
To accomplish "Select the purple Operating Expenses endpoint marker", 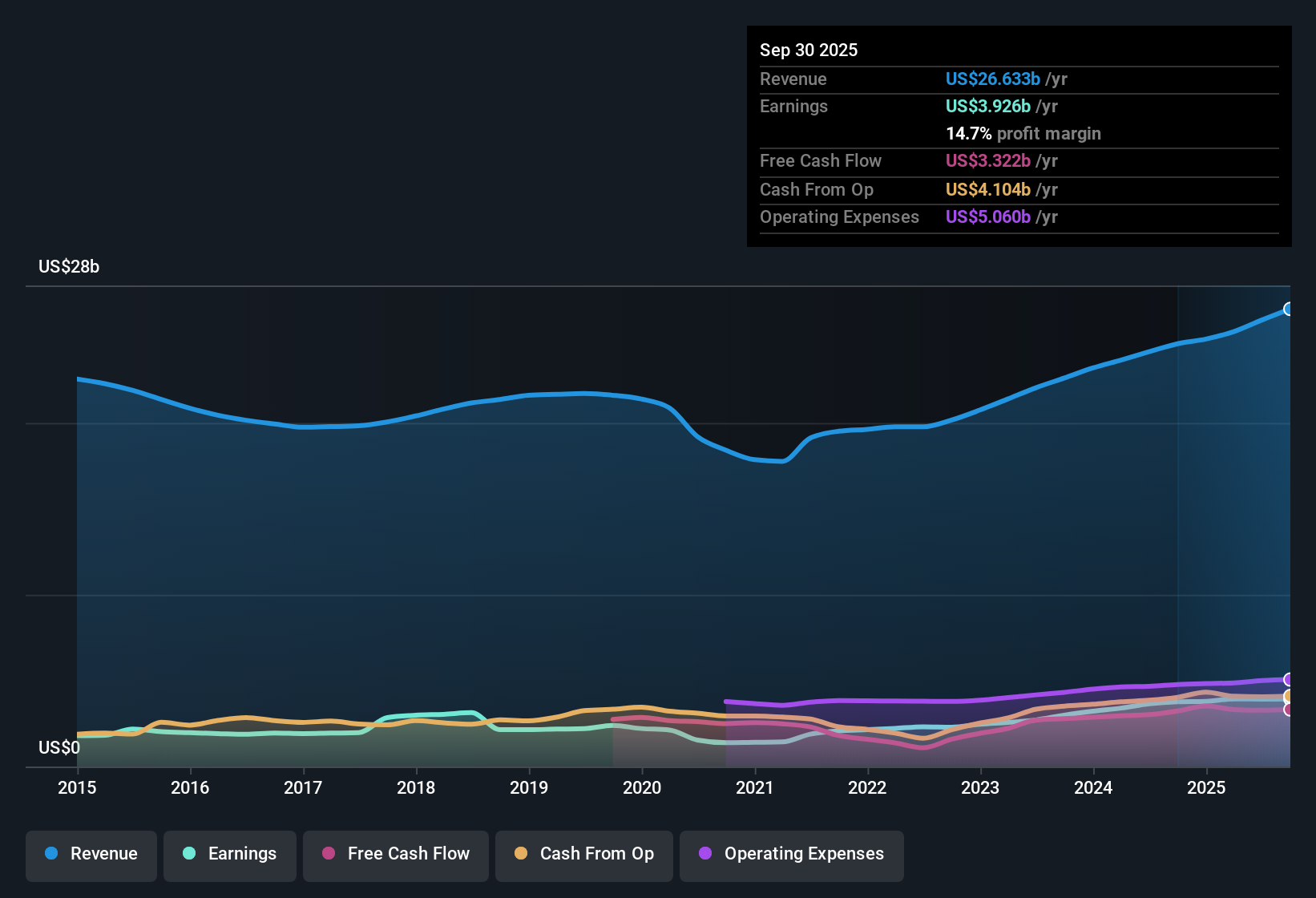I will (1289, 679).
